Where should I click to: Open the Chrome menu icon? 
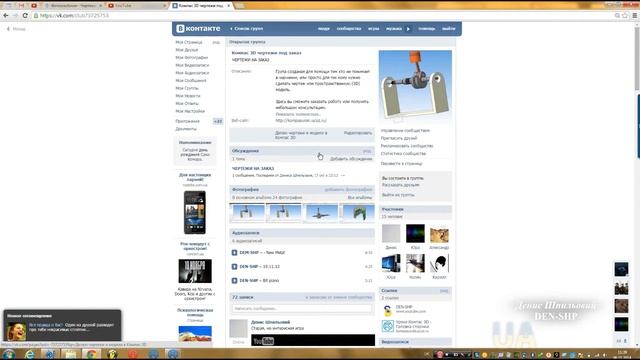[634, 16]
